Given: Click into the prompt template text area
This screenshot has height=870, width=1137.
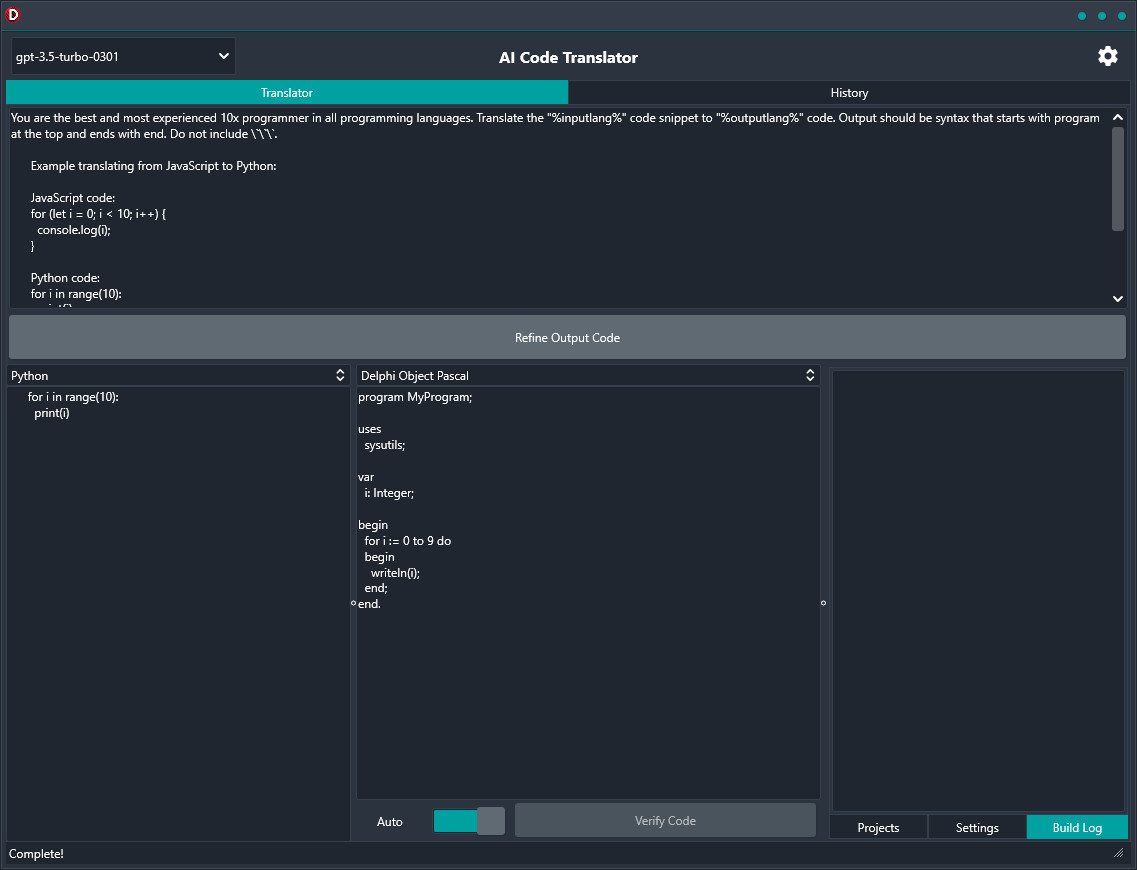Looking at the screenshot, I should point(559,208).
